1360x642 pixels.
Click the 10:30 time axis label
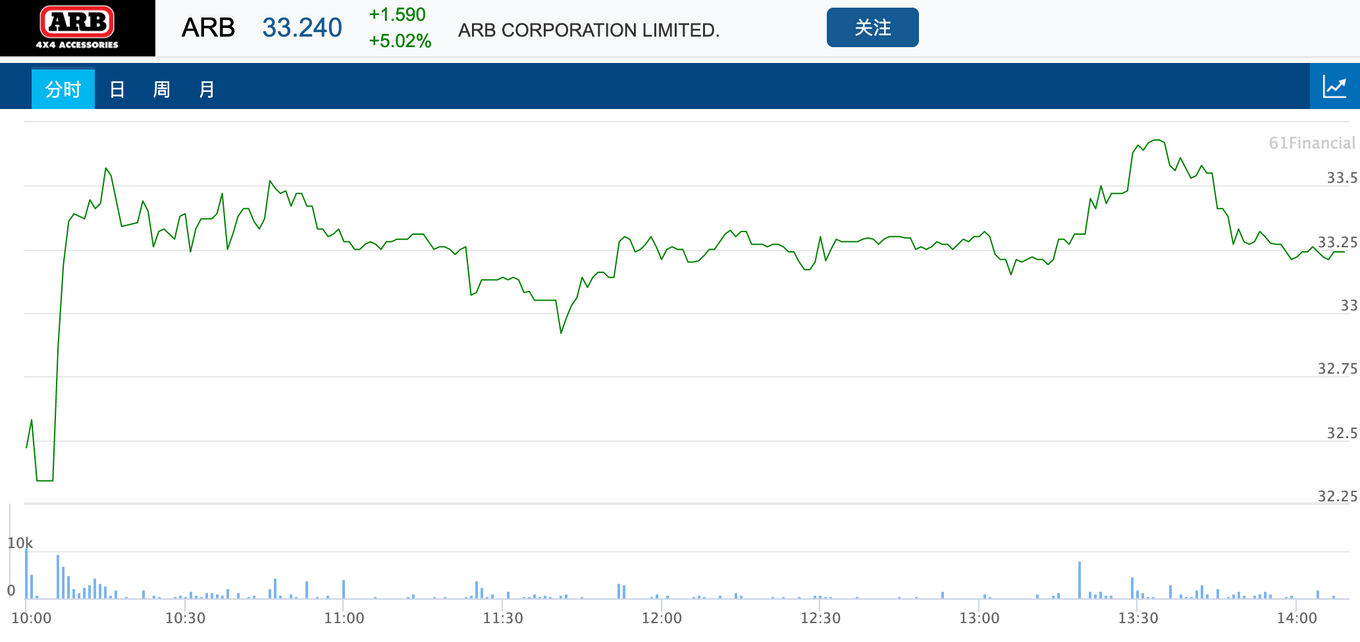click(185, 618)
